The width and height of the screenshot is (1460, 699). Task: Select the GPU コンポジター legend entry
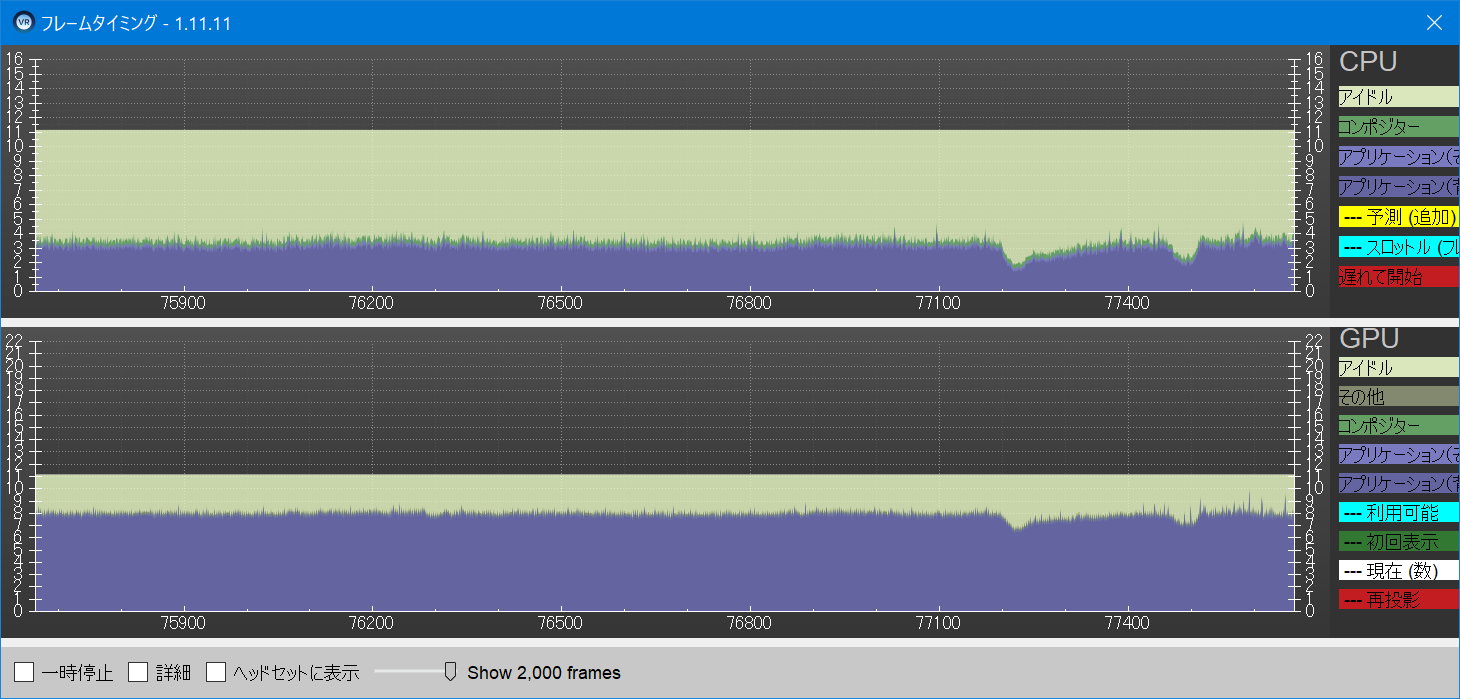point(1398,426)
